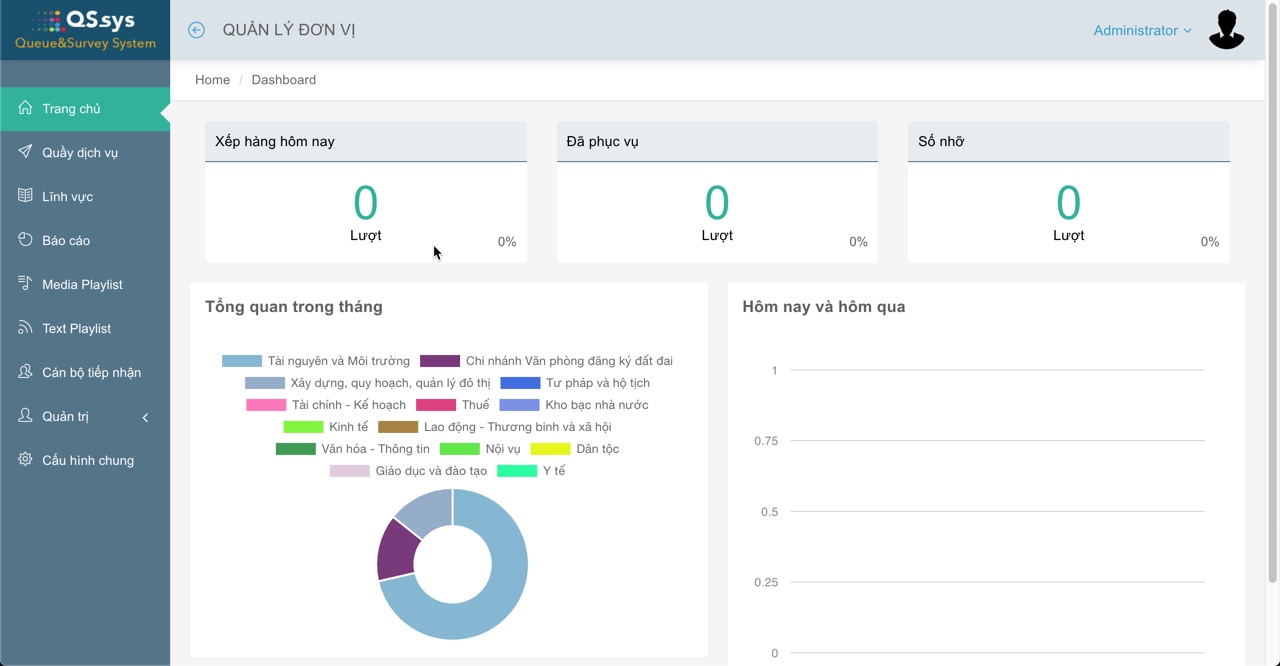Expand the Quản trị submenu chevron
Screen dimensions: 1280x666
click(x=145, y=417)
